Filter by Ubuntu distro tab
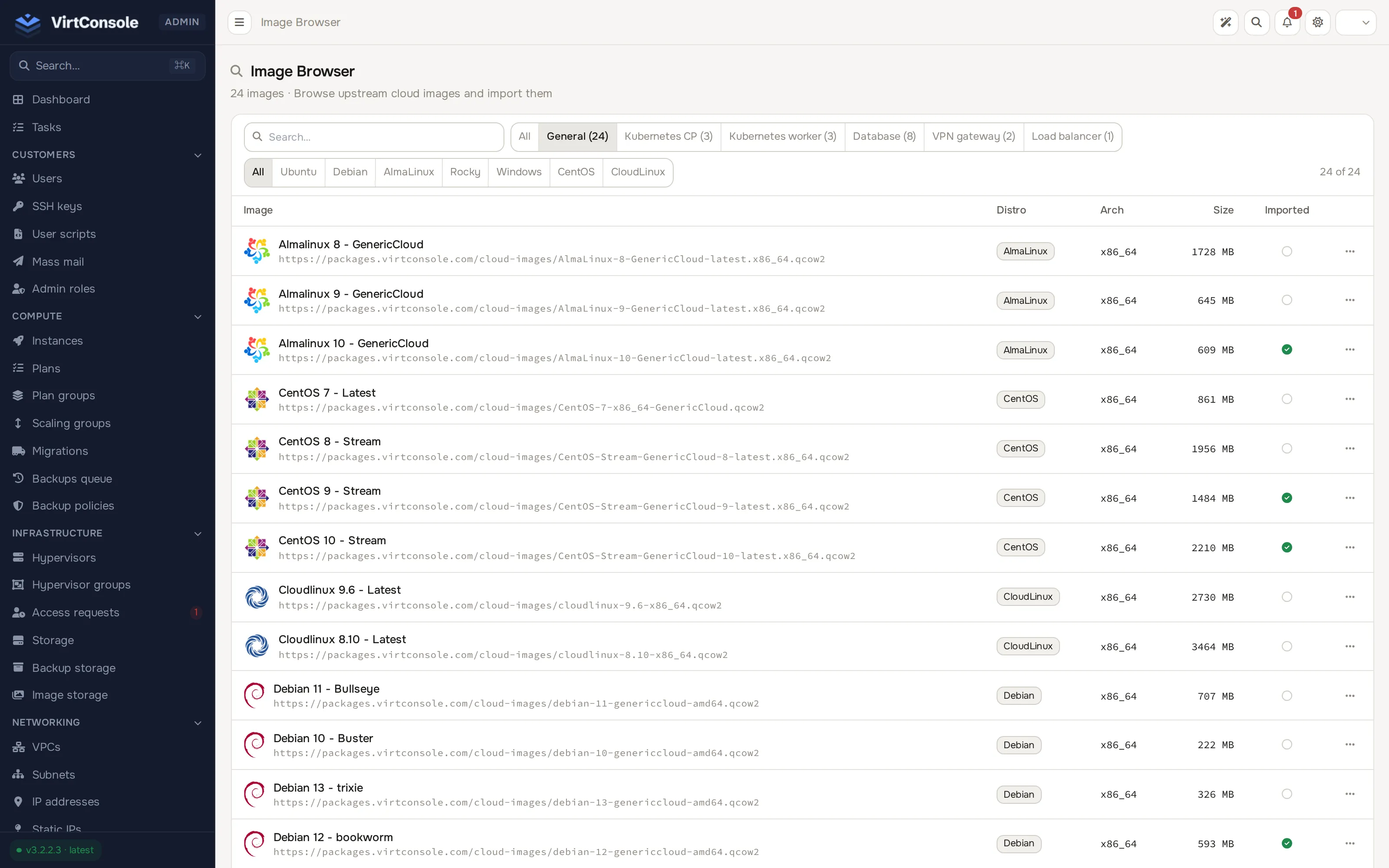The height and width of the screenshot is (868, 1389). pos(299,172)
